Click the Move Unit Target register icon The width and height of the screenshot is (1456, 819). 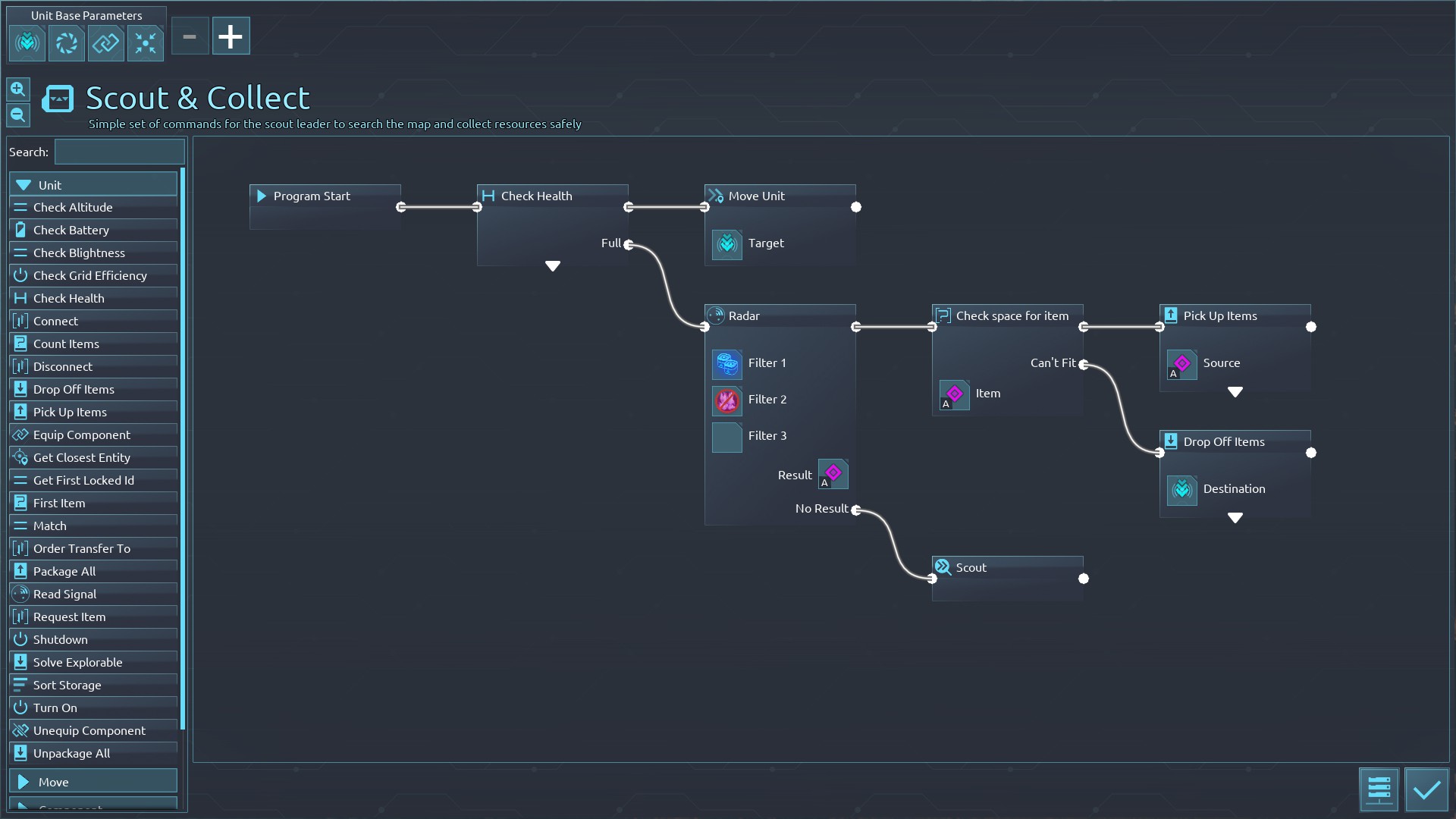[x=726, y=244]
